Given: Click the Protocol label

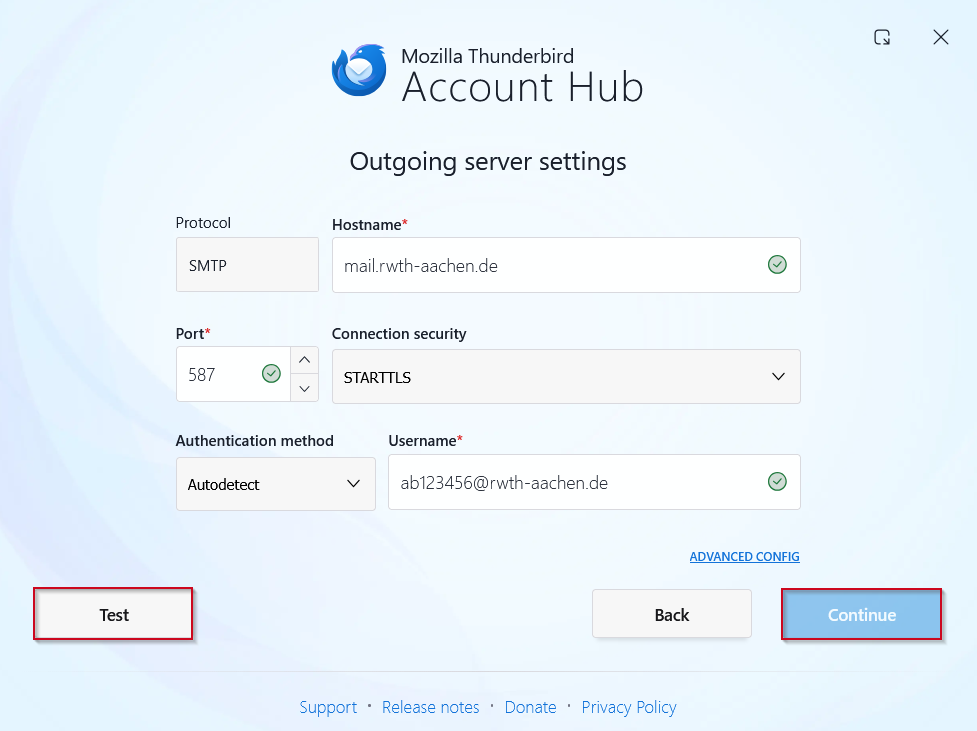Looking at the screenshot, I should 203,223.
